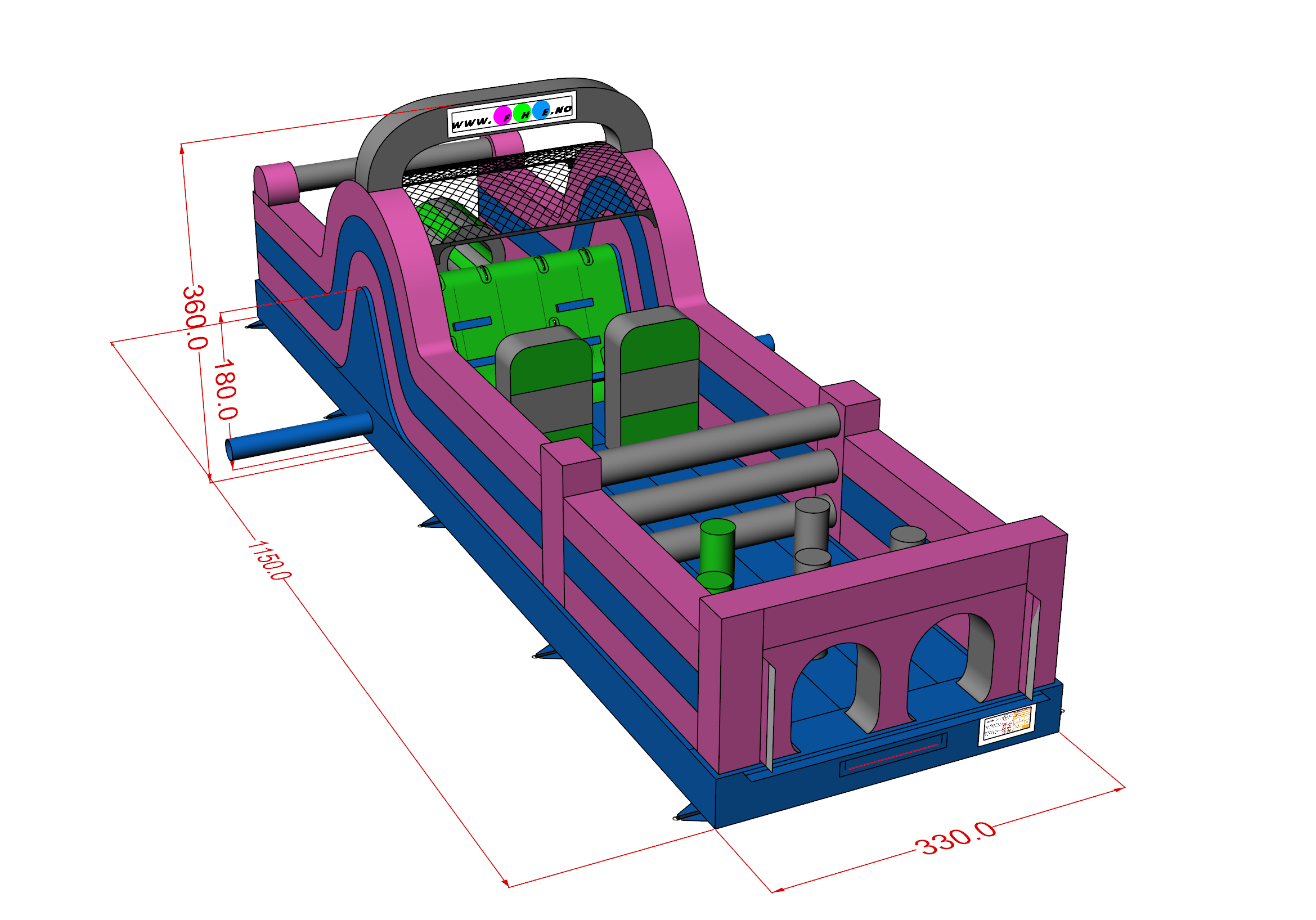Click the 360.0 height dimension label
The width and height of the screenshot is (1316, 920).
(x=195, y=317)
